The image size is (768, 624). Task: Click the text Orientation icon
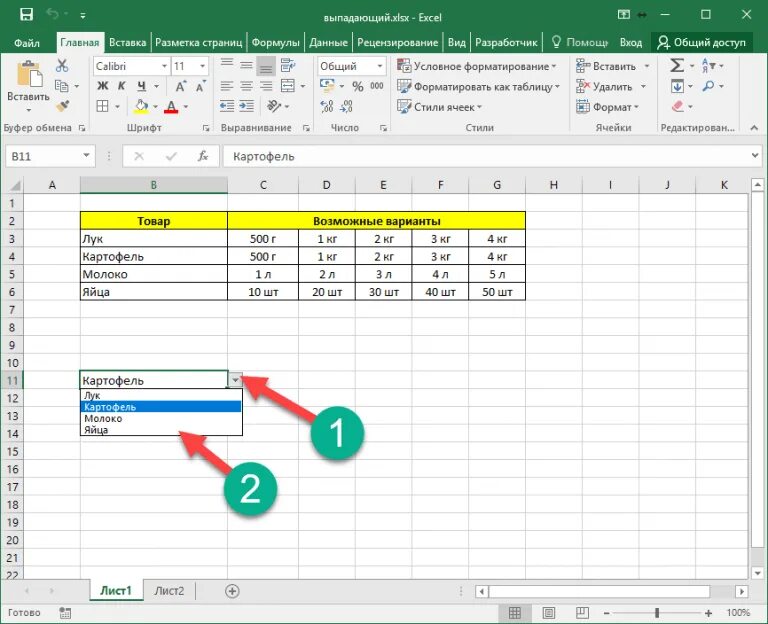(274, 106)
